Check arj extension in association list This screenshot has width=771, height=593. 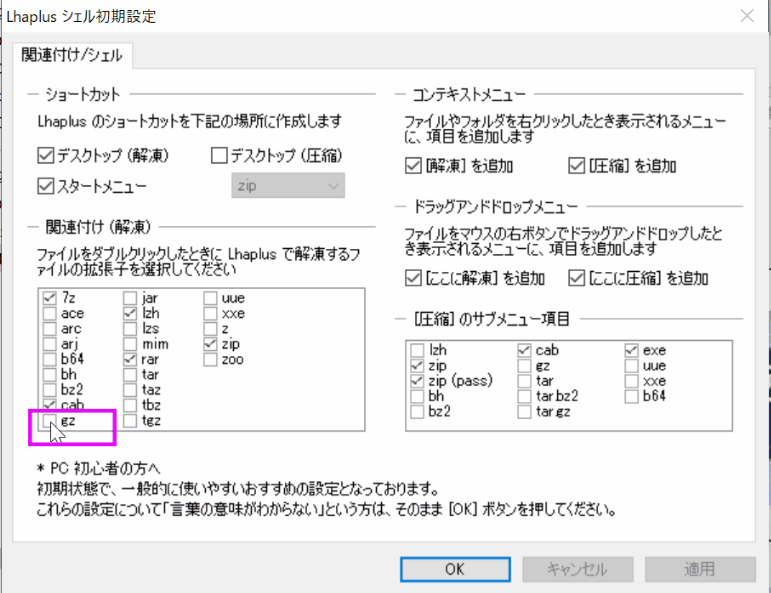click(x=49, y=344)
